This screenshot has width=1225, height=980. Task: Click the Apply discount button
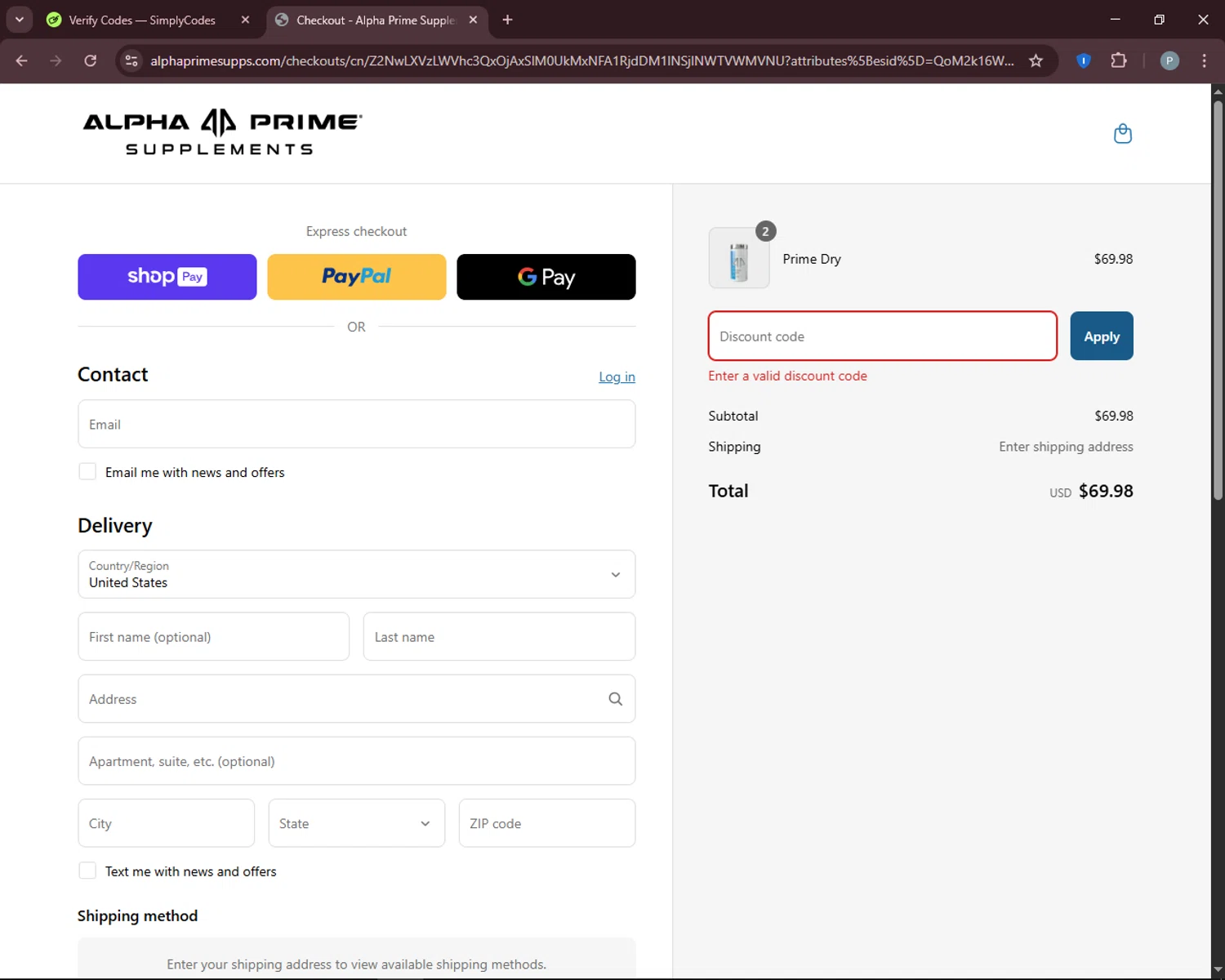click(1102, 336)
